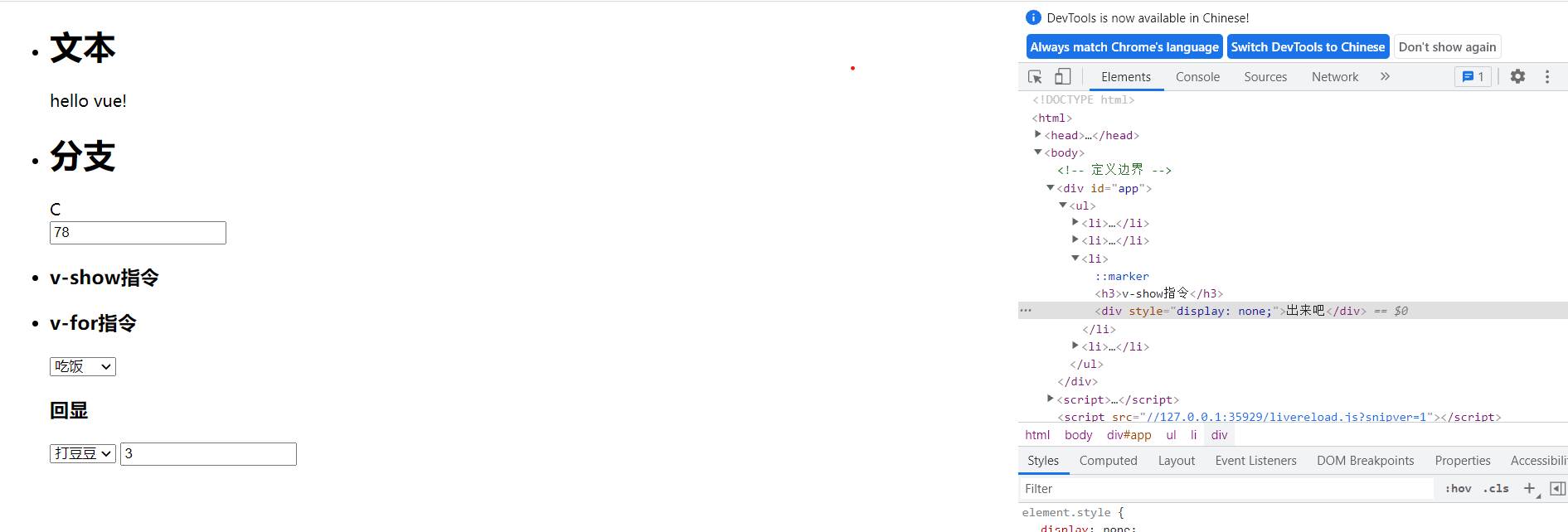Viewport: 1568px width, 532px height.
Task: Add a new style rule with plus icon
Action: (1529, 488)
